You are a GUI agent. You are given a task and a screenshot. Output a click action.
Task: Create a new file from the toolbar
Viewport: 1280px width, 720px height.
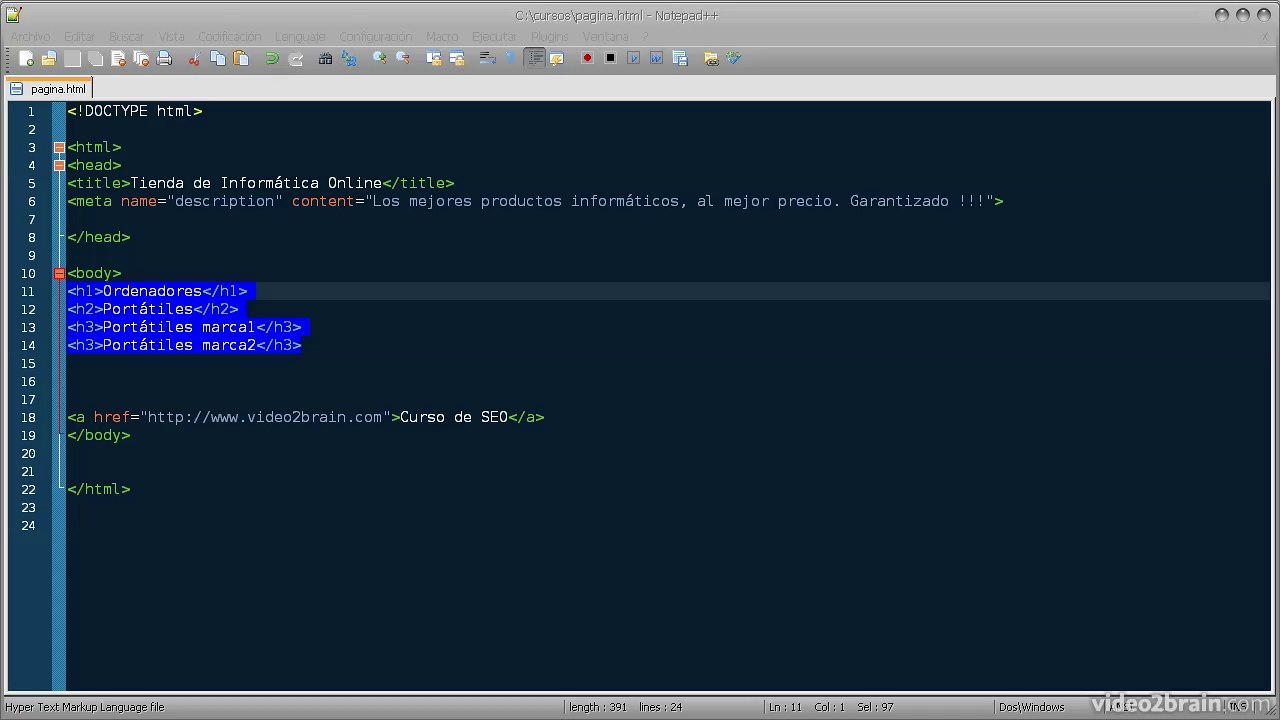point(27,59)
